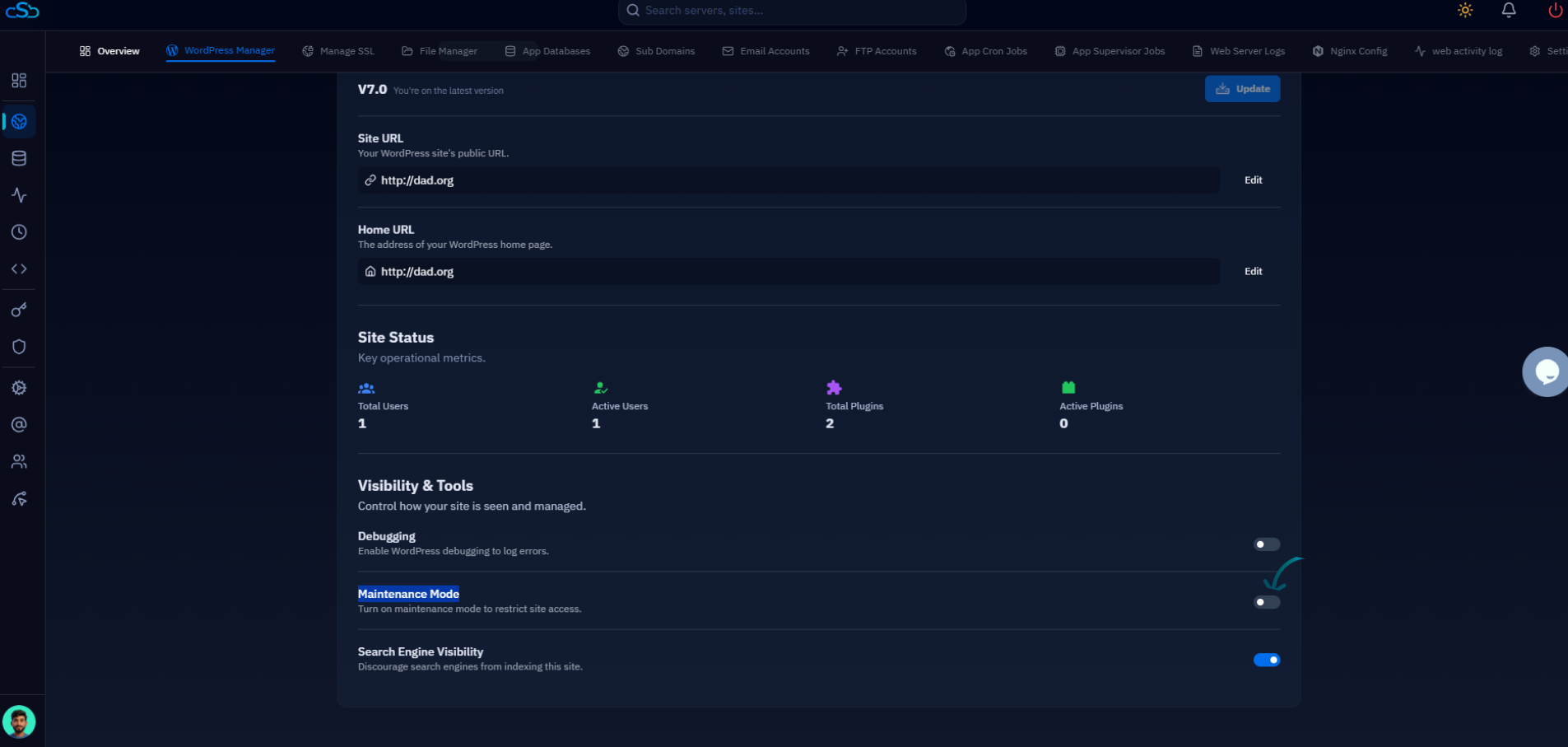Click the Site URL http://dad.org field

789,180
